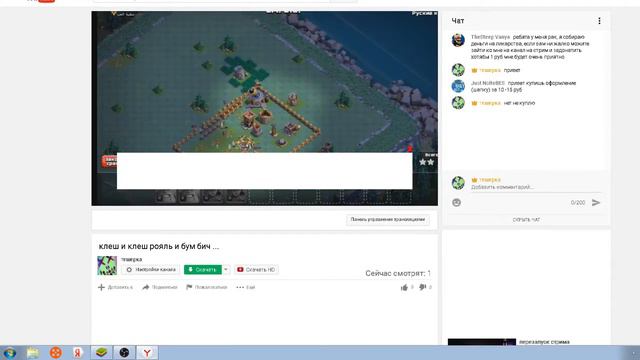Open the Windows Start button

9,353
